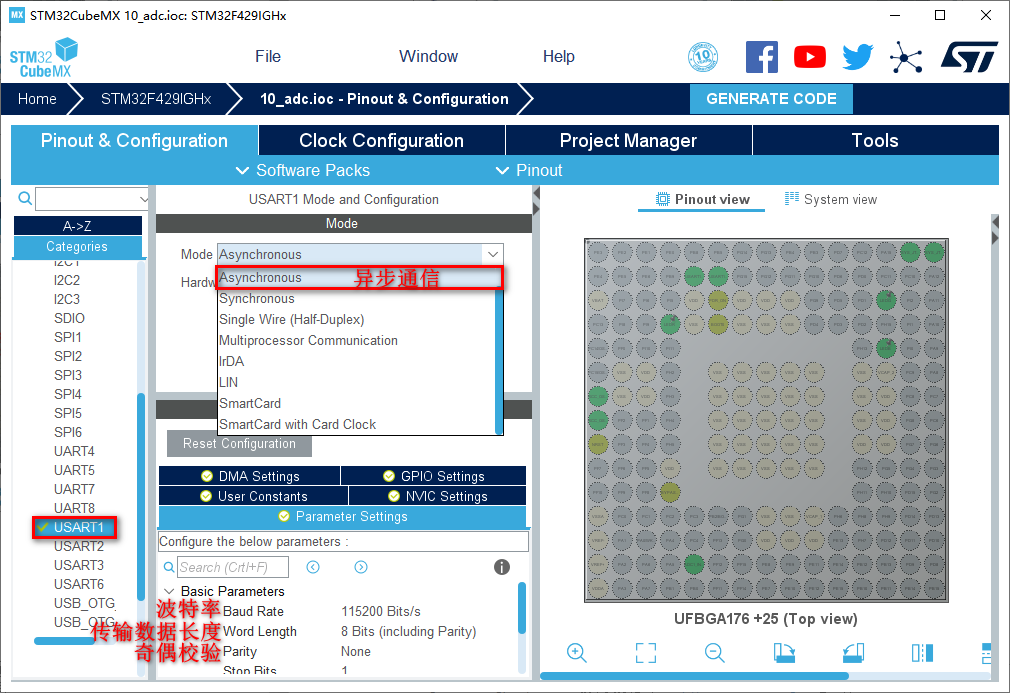Rotate the chip view counter-clockwise
Image resolution: width=1010 pixels, height=693 pixels.
[x=853, y=653]
